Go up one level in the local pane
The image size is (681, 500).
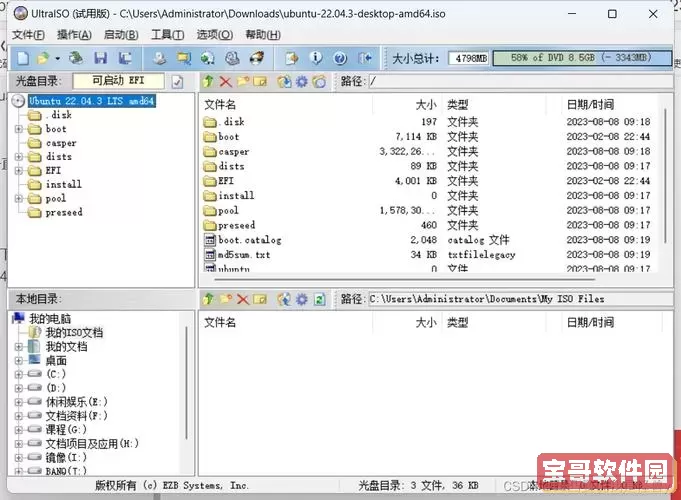coord(208,299)
